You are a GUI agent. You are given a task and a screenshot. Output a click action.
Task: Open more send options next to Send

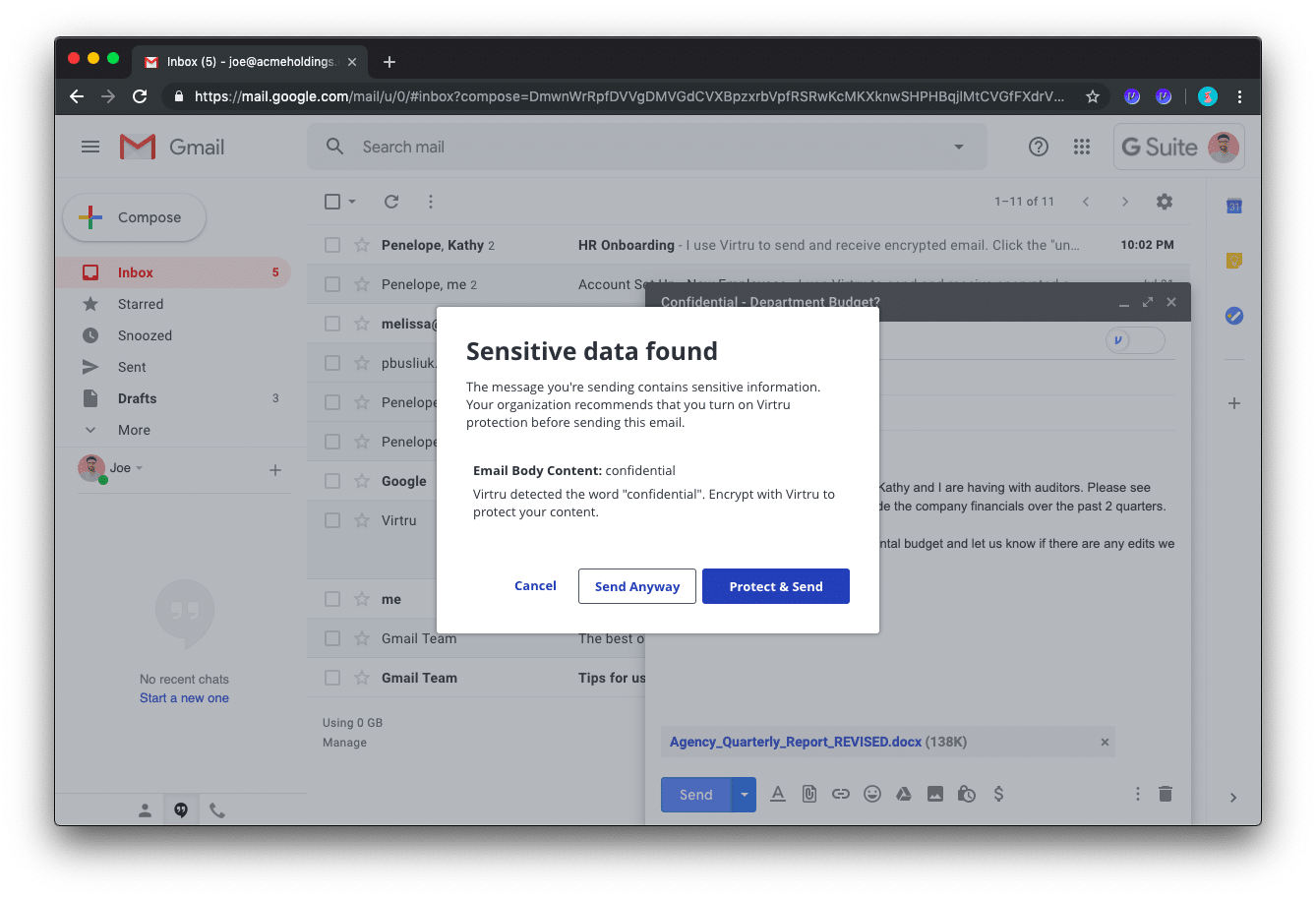pos(744,794)
